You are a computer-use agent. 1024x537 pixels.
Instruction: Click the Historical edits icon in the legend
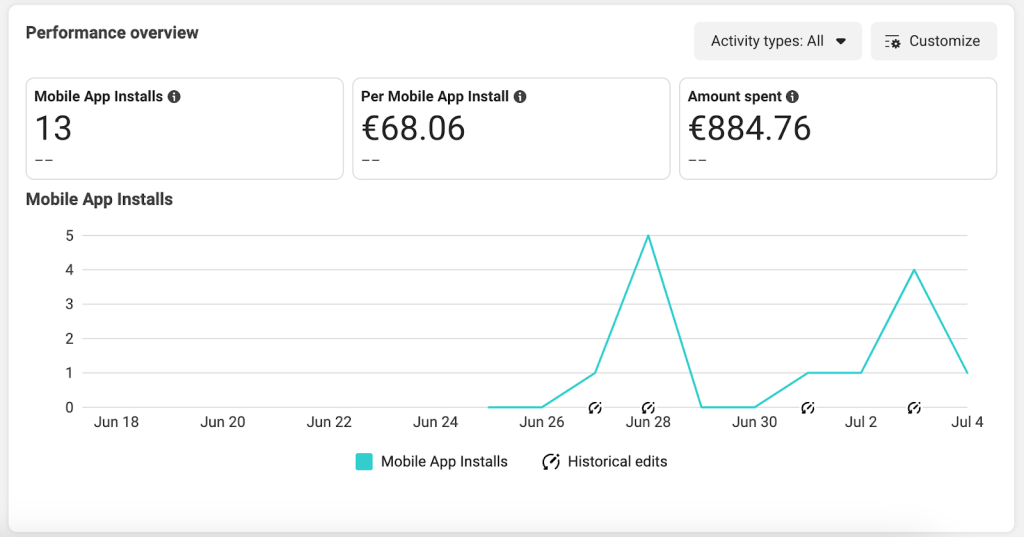tap(551, 462)
